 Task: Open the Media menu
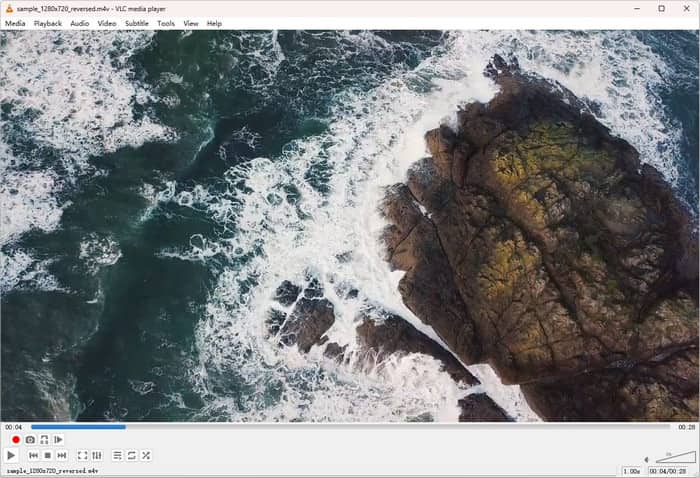(15, 23)
